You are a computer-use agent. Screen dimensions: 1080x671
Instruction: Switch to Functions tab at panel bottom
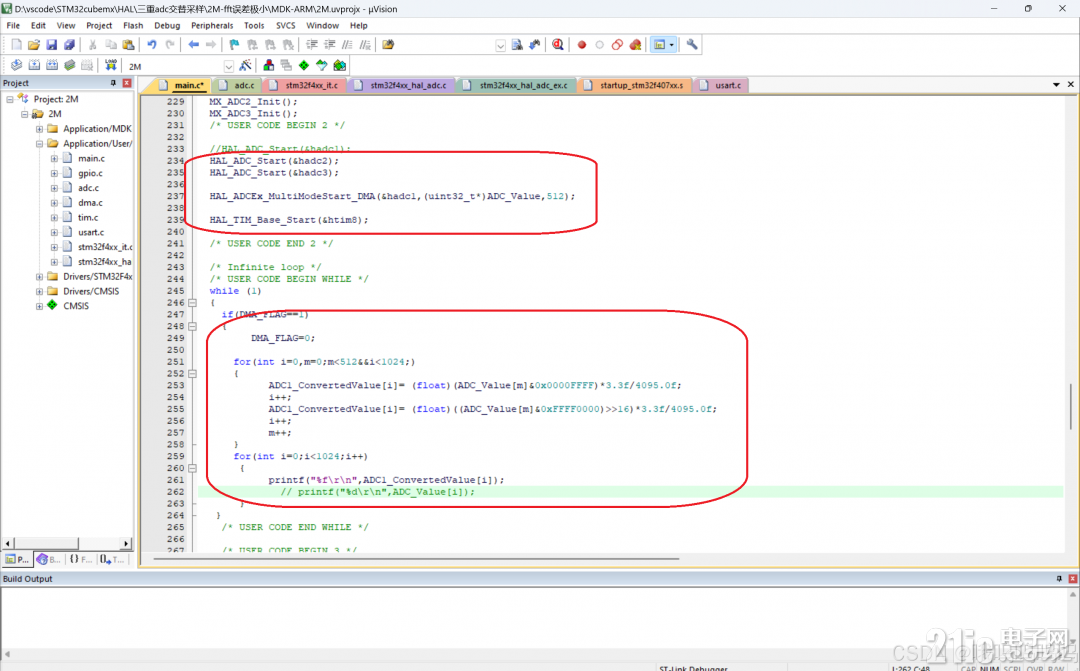(81, 559)
